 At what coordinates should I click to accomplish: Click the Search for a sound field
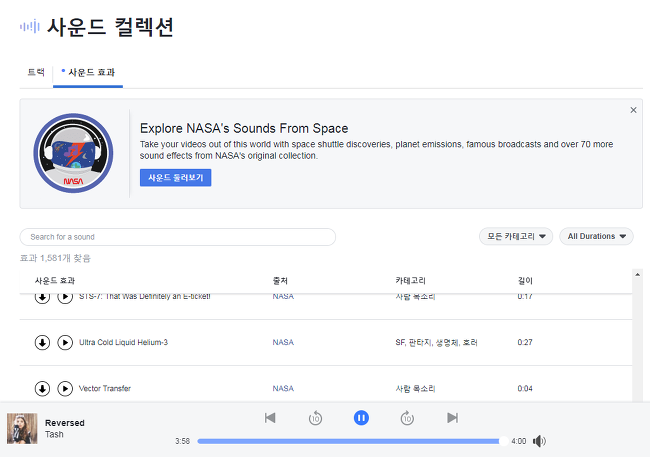pos(177,237)
